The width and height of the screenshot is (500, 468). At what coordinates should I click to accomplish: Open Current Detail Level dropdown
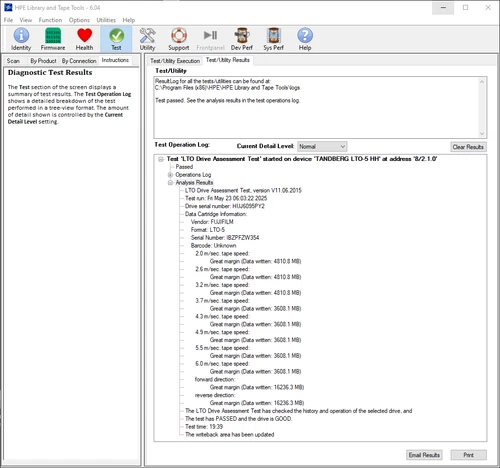click(x=322, y=146)
